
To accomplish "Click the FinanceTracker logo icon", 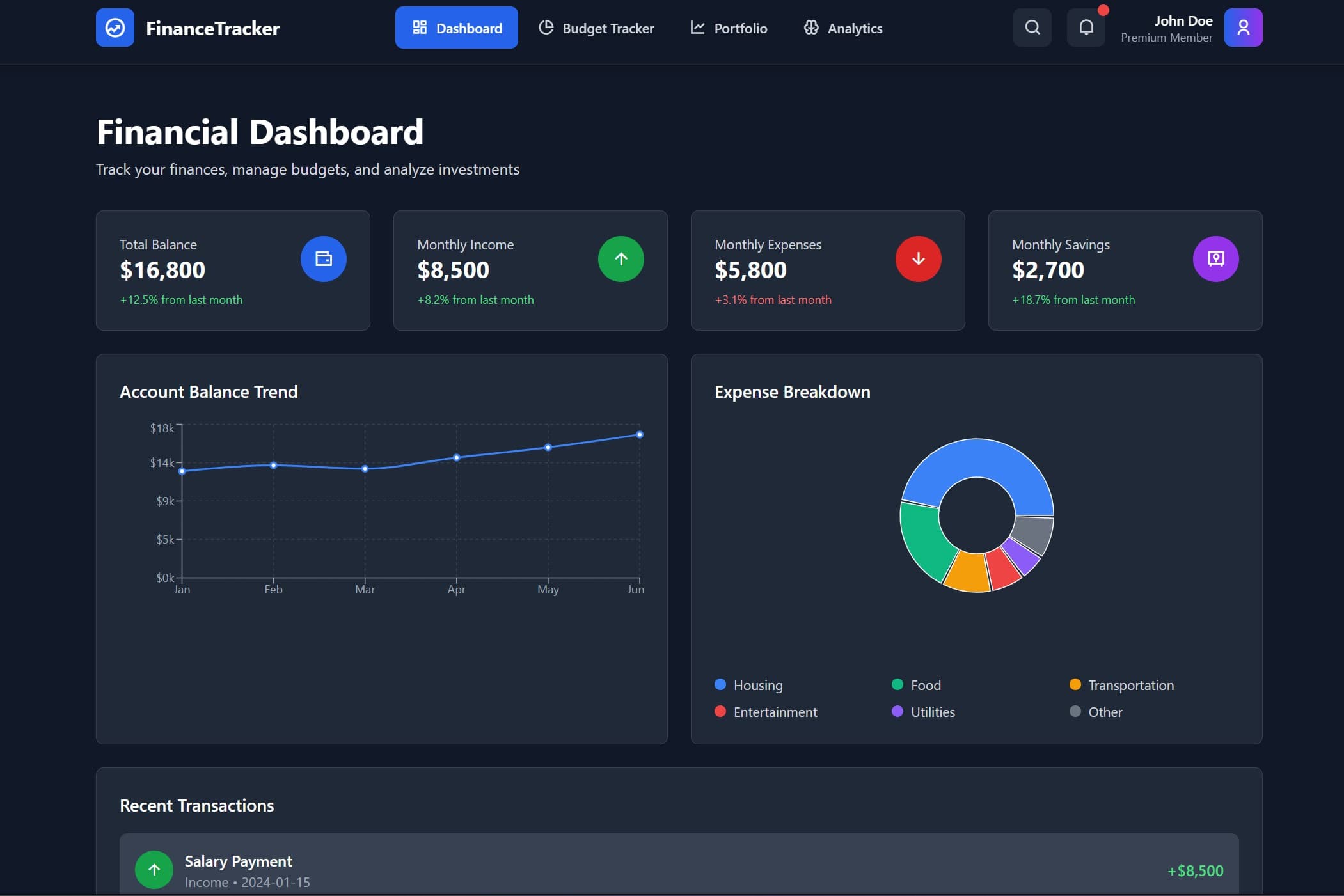I will coord(115,28).
